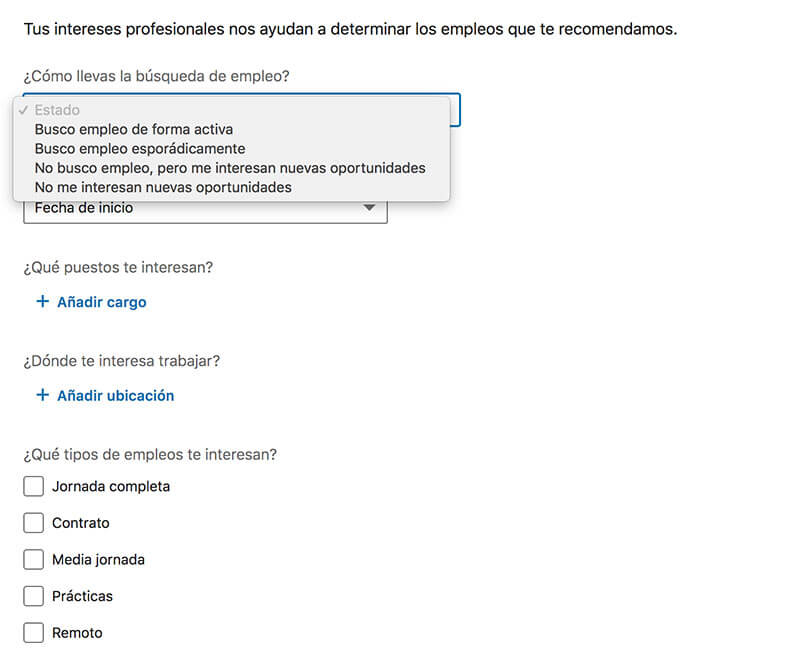
Task: Click the job search status select box edge
Action: 455,110
